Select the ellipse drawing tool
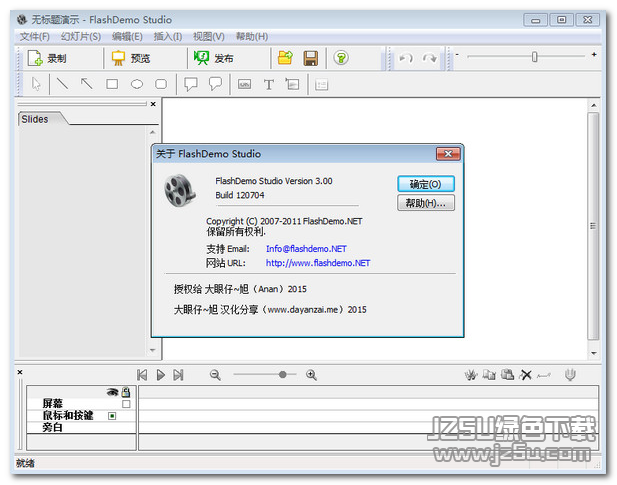This screenshot has height=485, width=617. pos(137,85)
